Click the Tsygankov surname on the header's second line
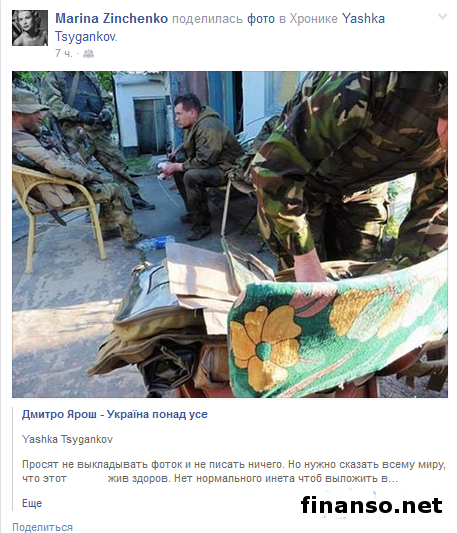 (86, 36)
